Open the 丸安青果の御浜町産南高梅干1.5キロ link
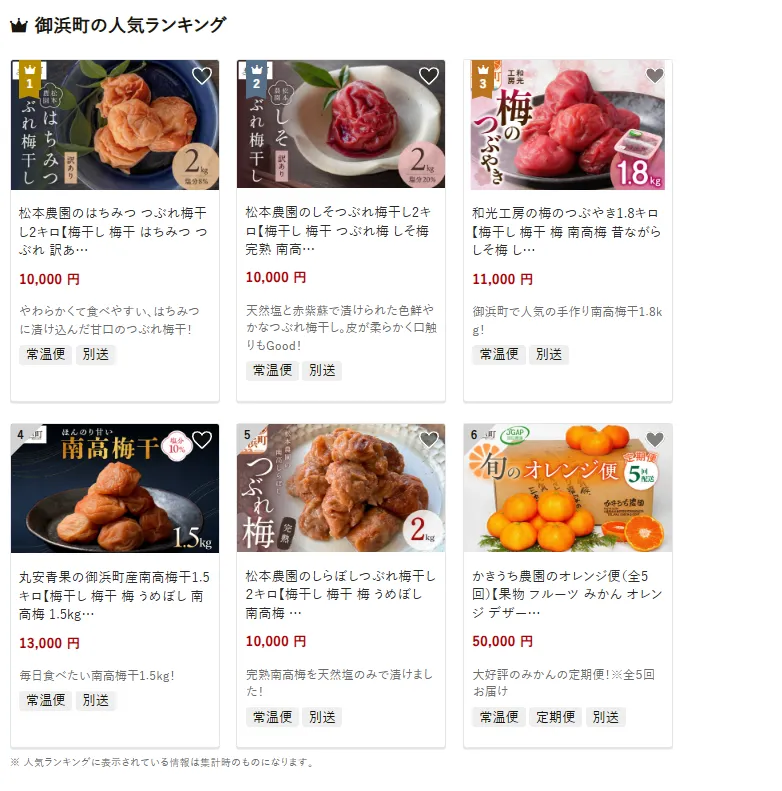Screen dimensions: 782x791 (114, 595)
